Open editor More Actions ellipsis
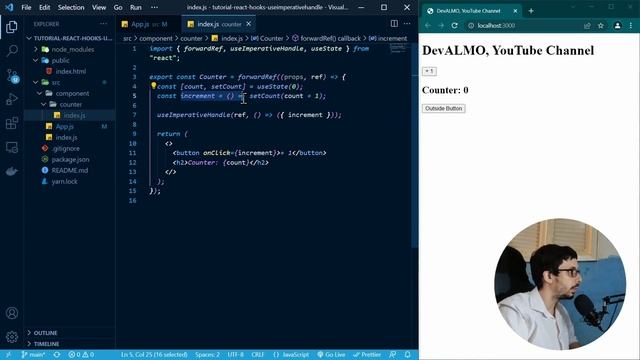640x360 pixels. pyautogui.click(x=407, y=24)
